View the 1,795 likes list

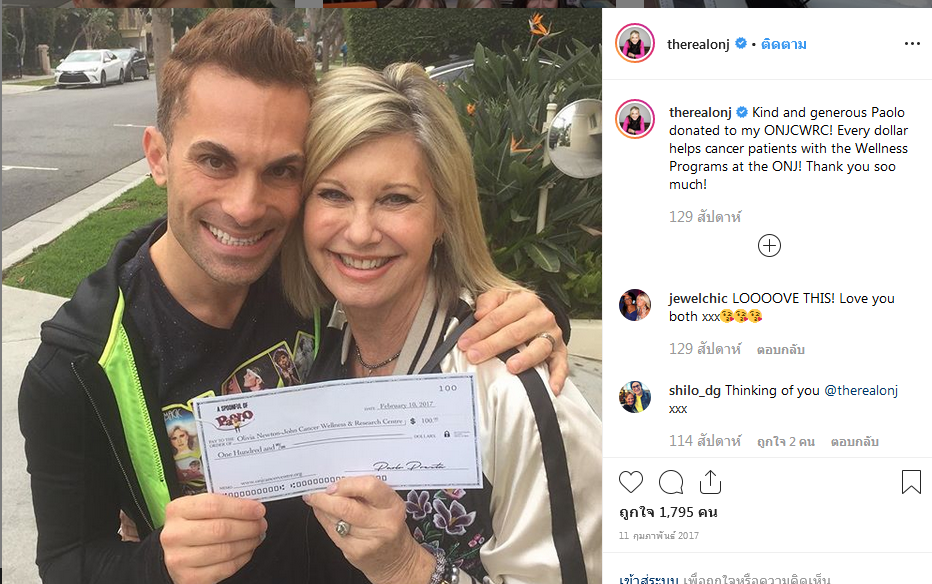668,512
